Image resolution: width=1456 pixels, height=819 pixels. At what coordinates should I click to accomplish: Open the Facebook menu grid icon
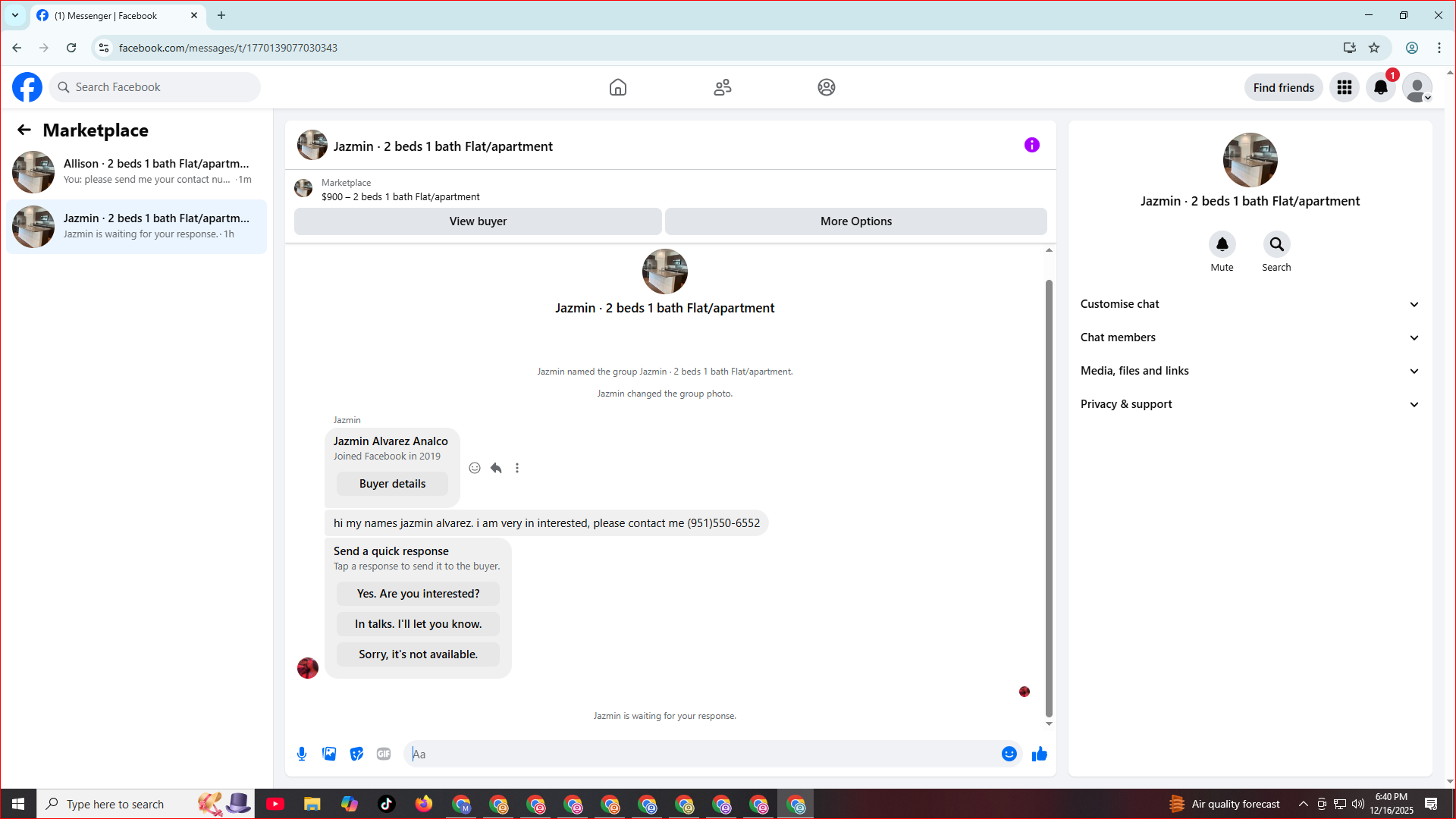click(x=1345, y=87)
